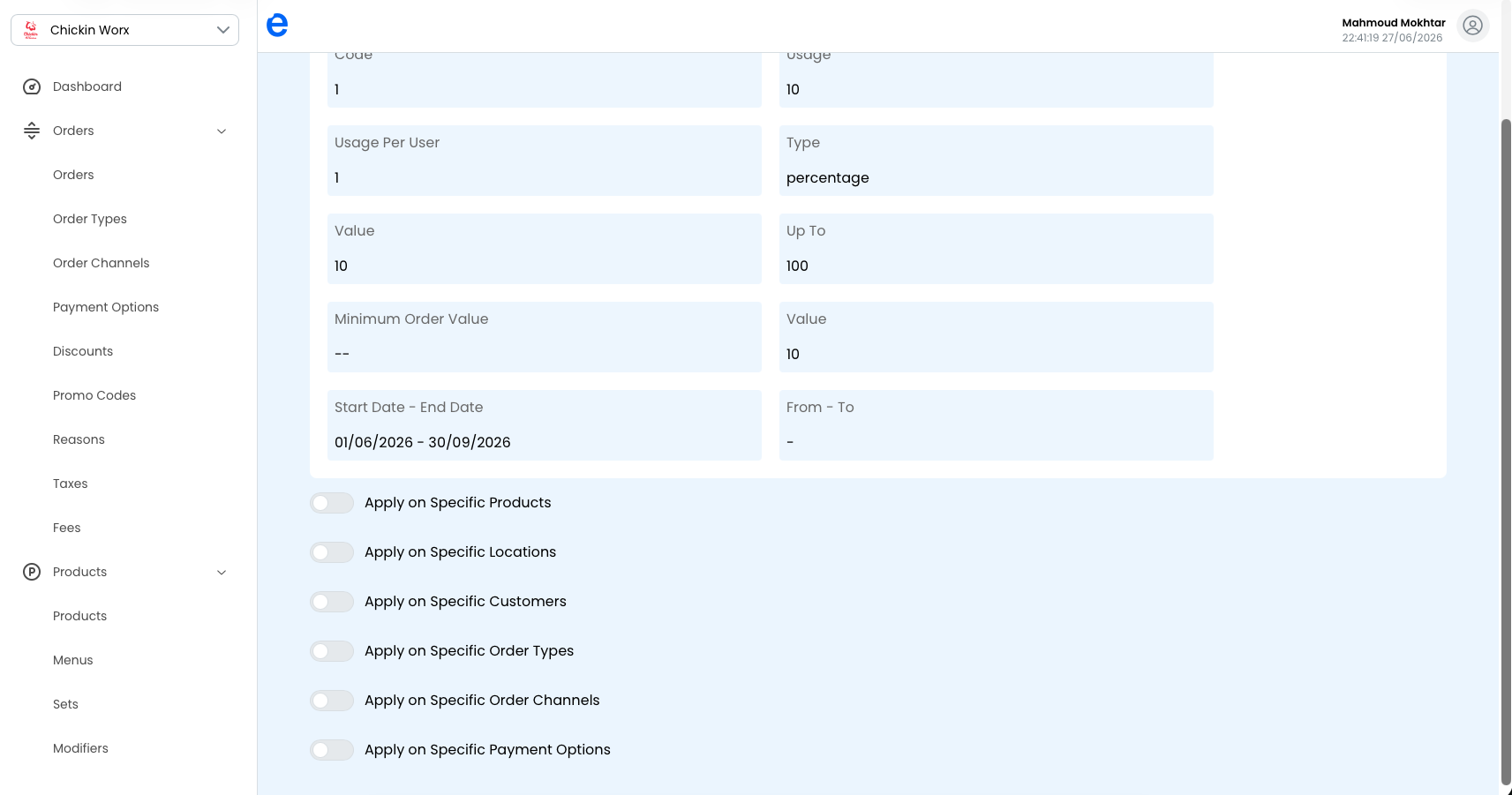
Task: Enable Apply on Specific Products toggle
Action: pyautogui.click(x=332, y=503)
